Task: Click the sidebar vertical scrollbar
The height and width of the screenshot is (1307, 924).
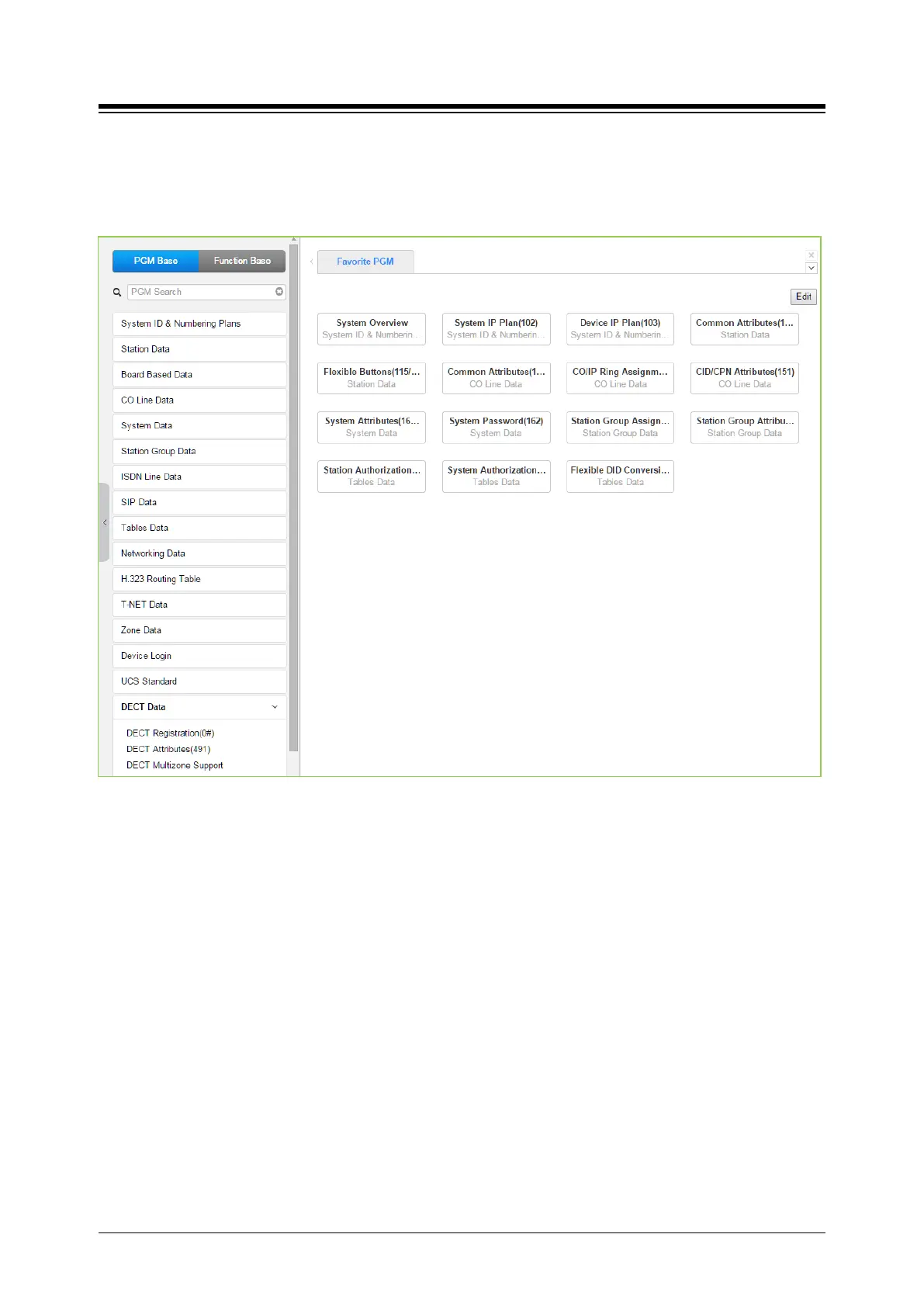Action: (x=293, y=497)
